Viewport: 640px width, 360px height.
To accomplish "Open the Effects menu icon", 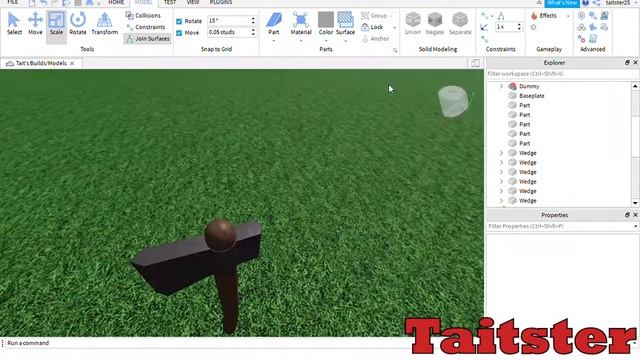I will 534,16.
